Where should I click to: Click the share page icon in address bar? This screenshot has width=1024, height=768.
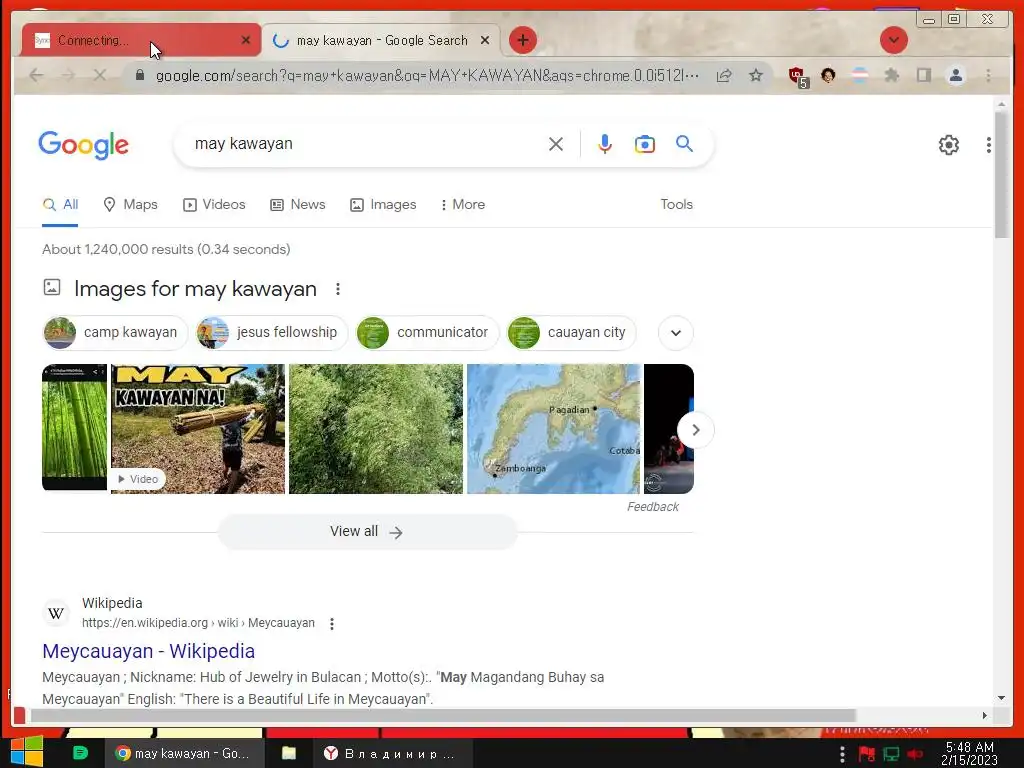[724, 76]
